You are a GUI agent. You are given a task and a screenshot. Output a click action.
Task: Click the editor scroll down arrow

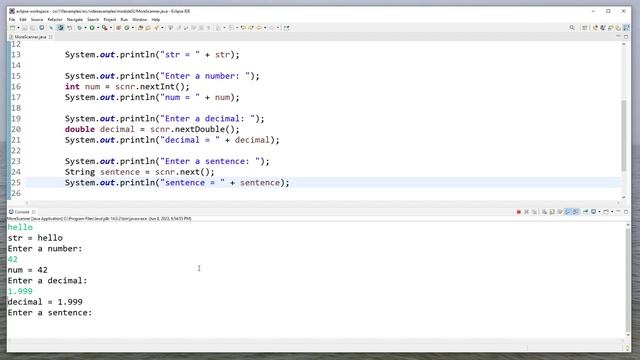(624, 197)
